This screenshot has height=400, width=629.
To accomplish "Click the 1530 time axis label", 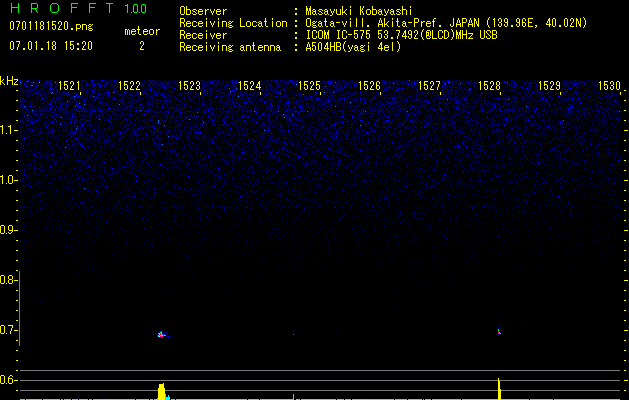I will 609,86.
